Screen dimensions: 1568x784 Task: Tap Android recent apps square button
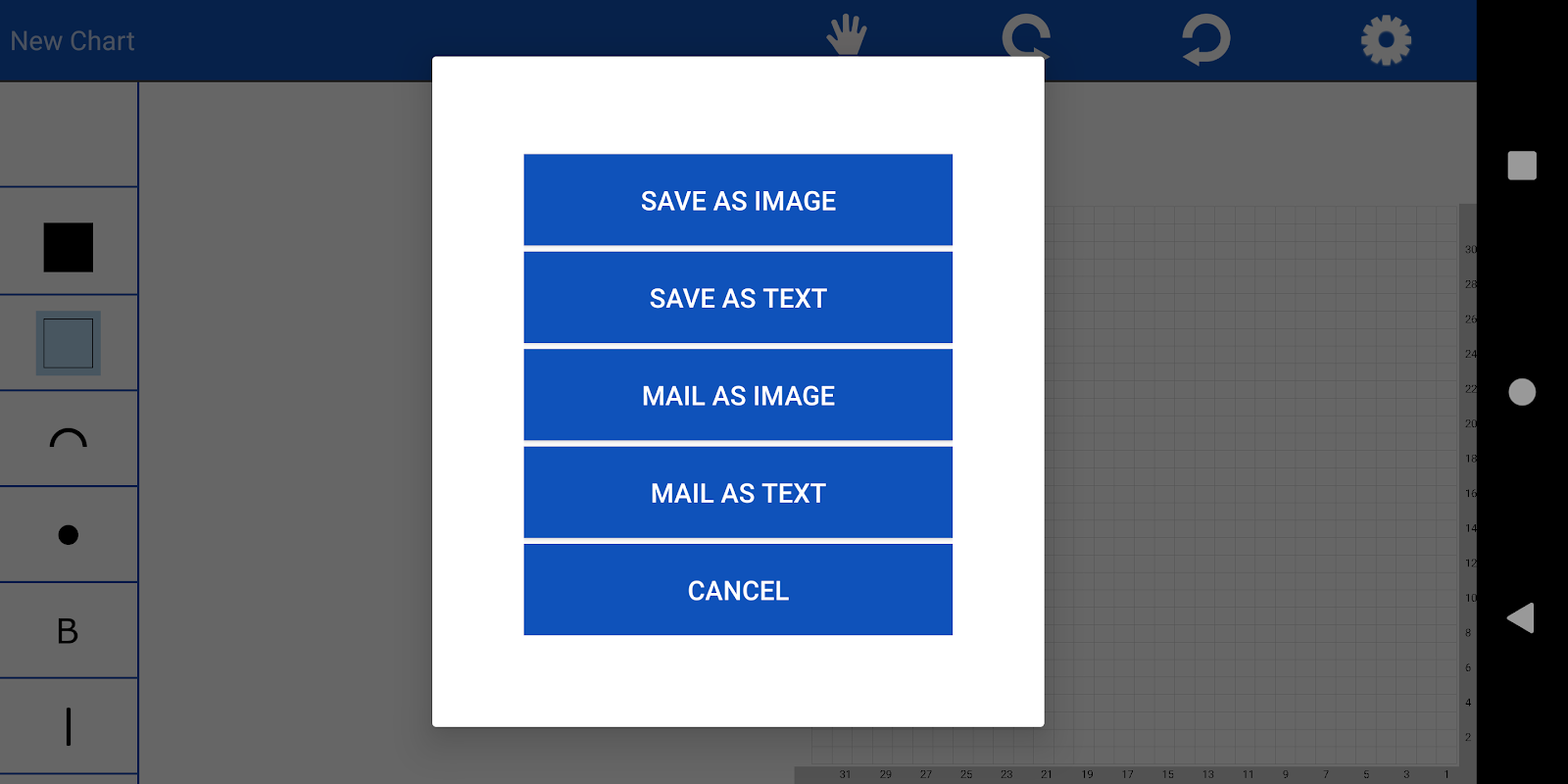[x=1522, y=166]
